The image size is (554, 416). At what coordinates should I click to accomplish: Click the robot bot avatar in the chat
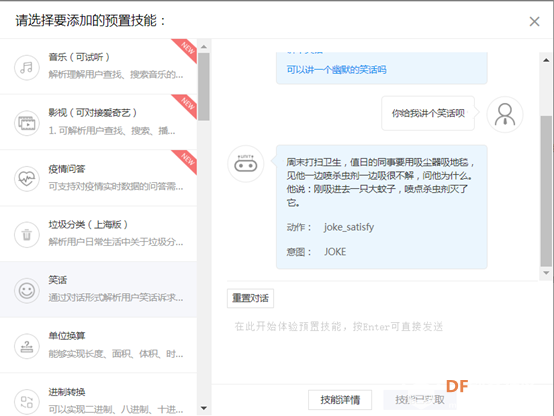(246, 164)
